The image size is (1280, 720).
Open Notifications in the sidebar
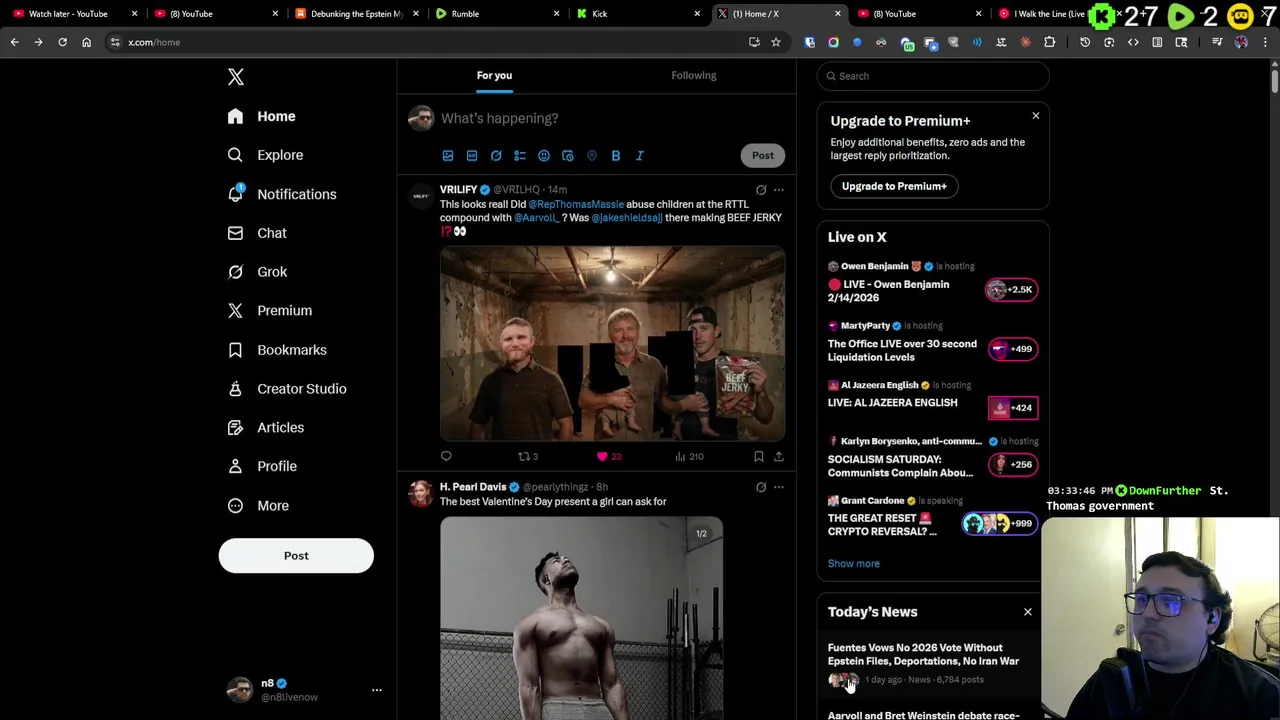coord(281,194)
